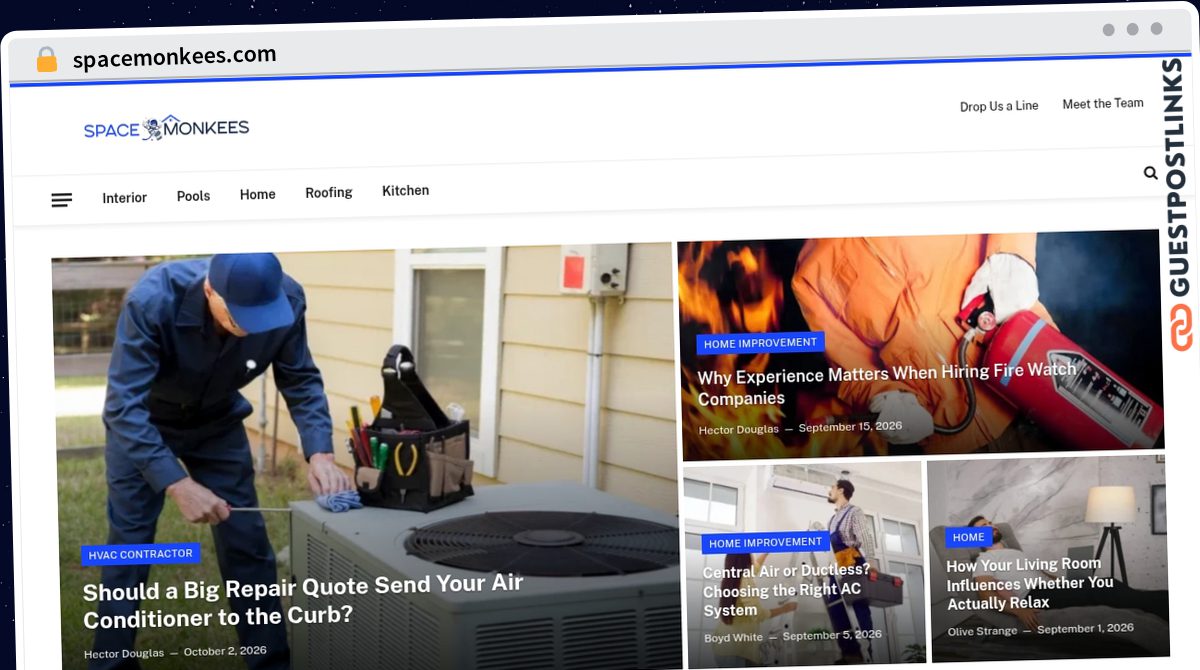
Task: Open the Pools menu item
Action: click(x=193, y=196)
